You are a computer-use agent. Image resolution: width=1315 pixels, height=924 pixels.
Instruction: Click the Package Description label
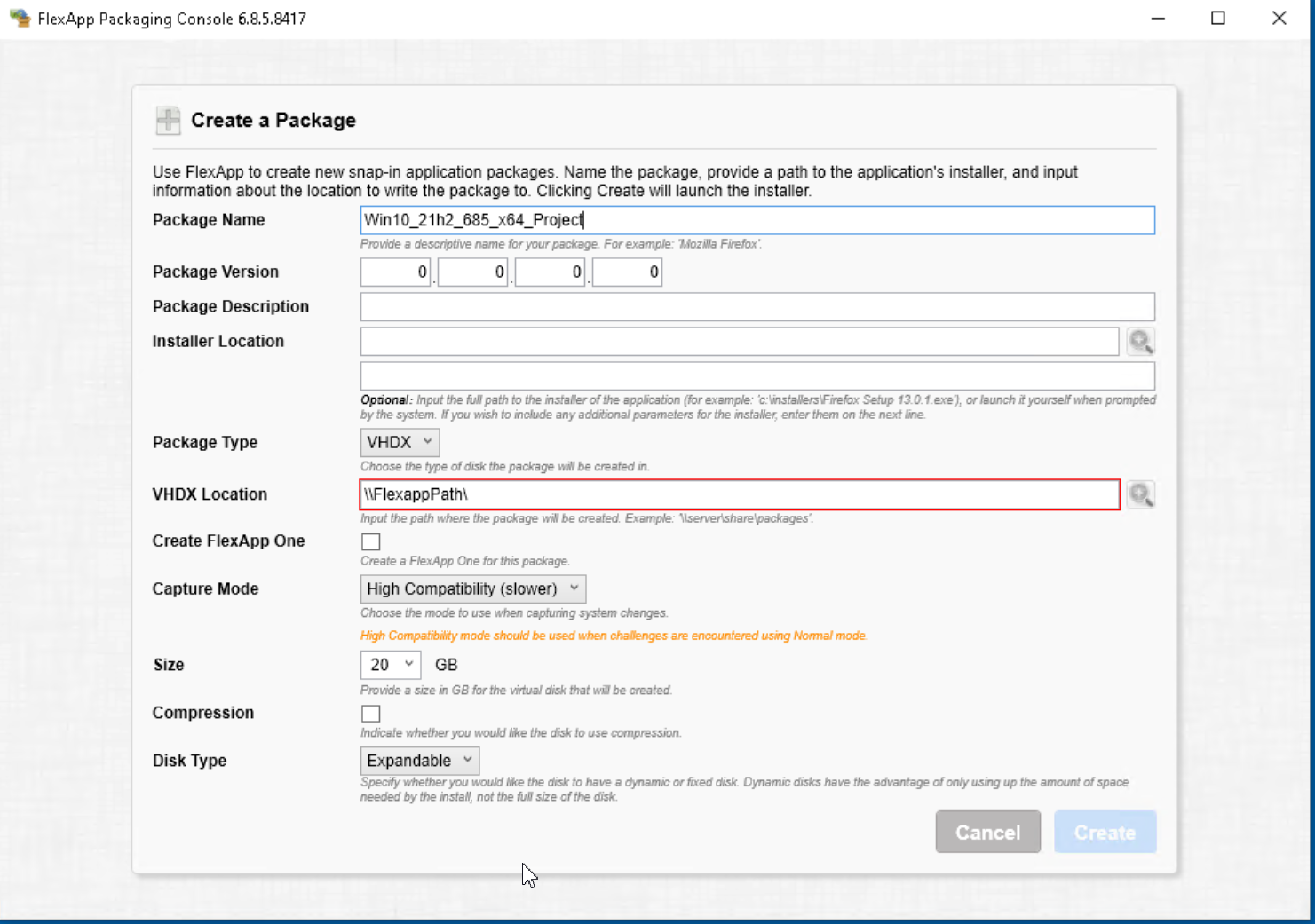[231, 306]
